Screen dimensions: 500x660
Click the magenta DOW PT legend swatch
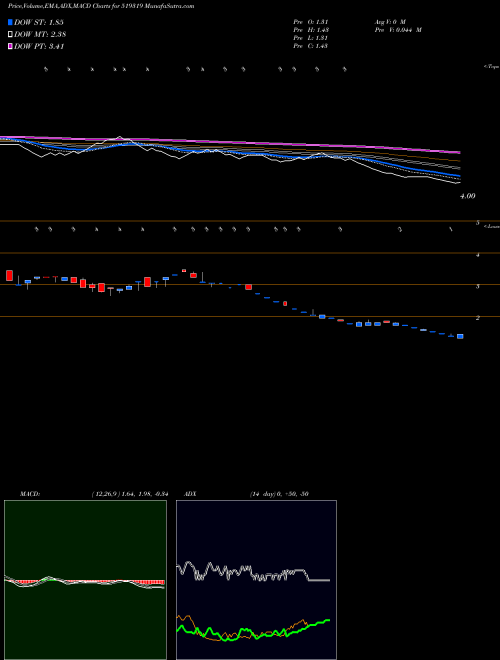click(10, 47)
